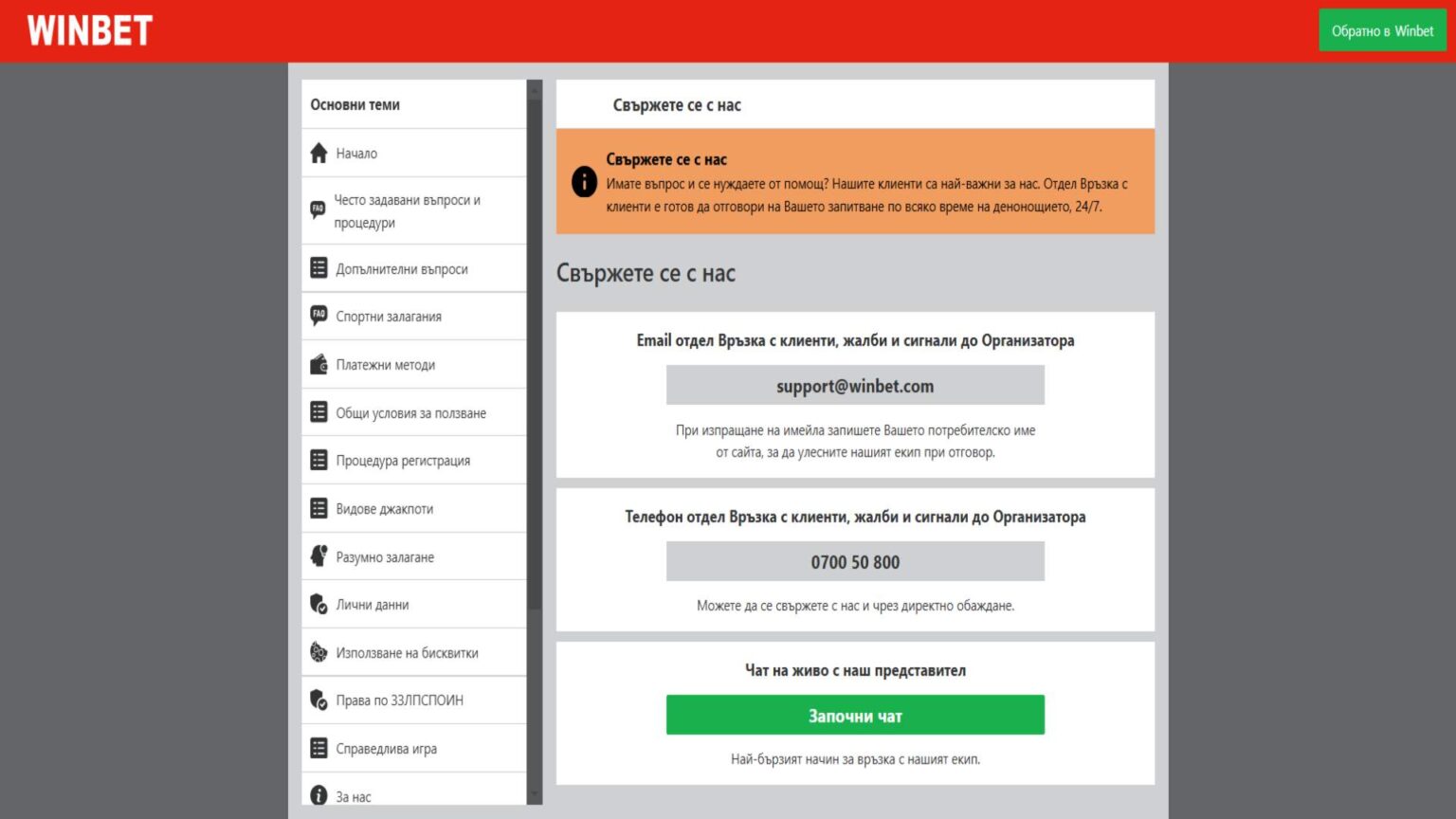This screenshot has height=819, width=1456.
Task: Click the shield icon beside Права по ЗЗЛПСПОИН
Action: tap(318, 700)
